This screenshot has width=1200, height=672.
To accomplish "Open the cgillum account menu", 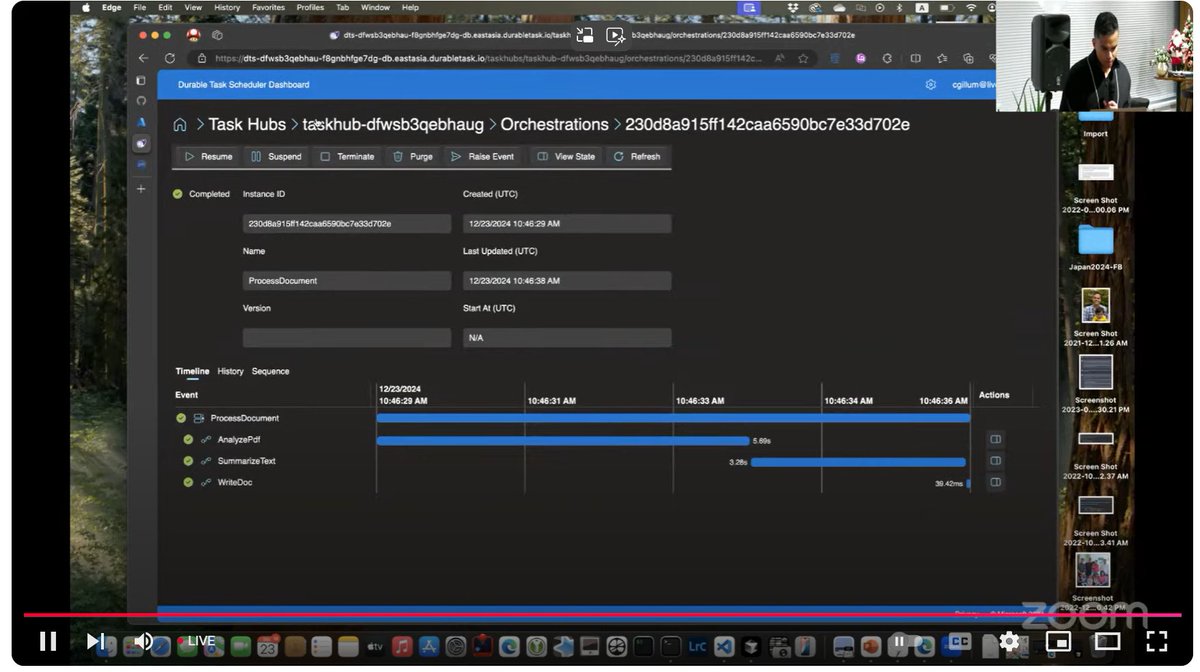I will (x=973, y=85).
